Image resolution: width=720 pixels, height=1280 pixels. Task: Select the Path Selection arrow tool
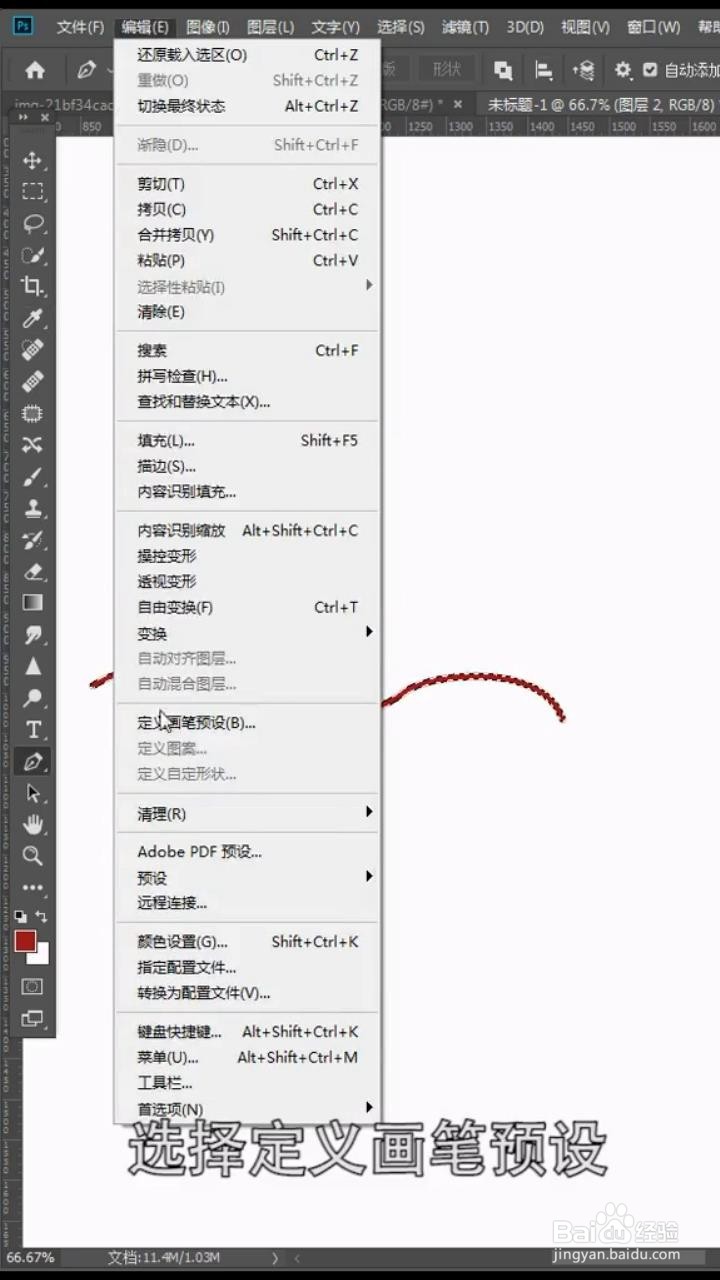coord(33,792)
